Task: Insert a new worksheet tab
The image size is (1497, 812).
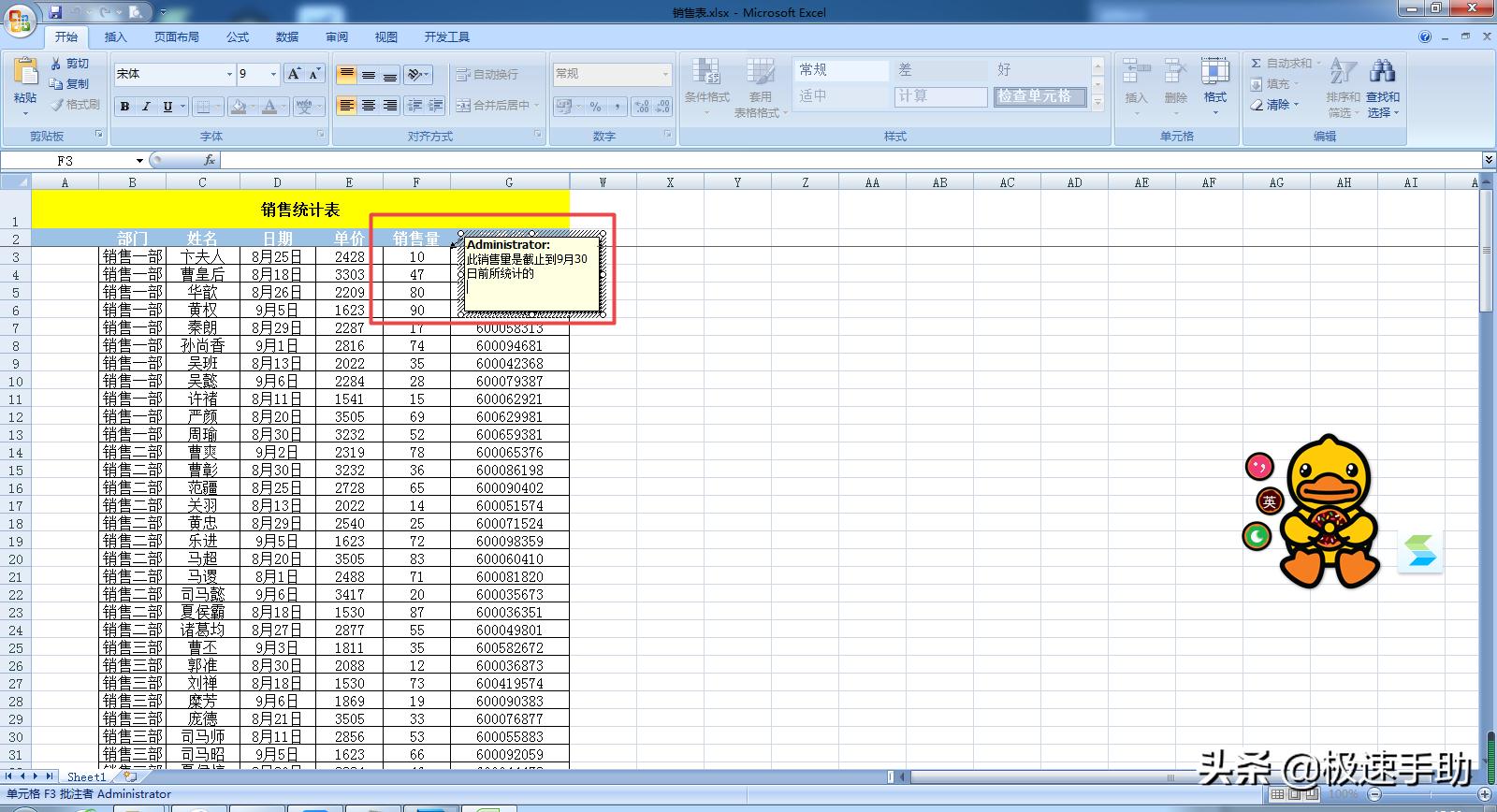Action: tap(129, 776)
